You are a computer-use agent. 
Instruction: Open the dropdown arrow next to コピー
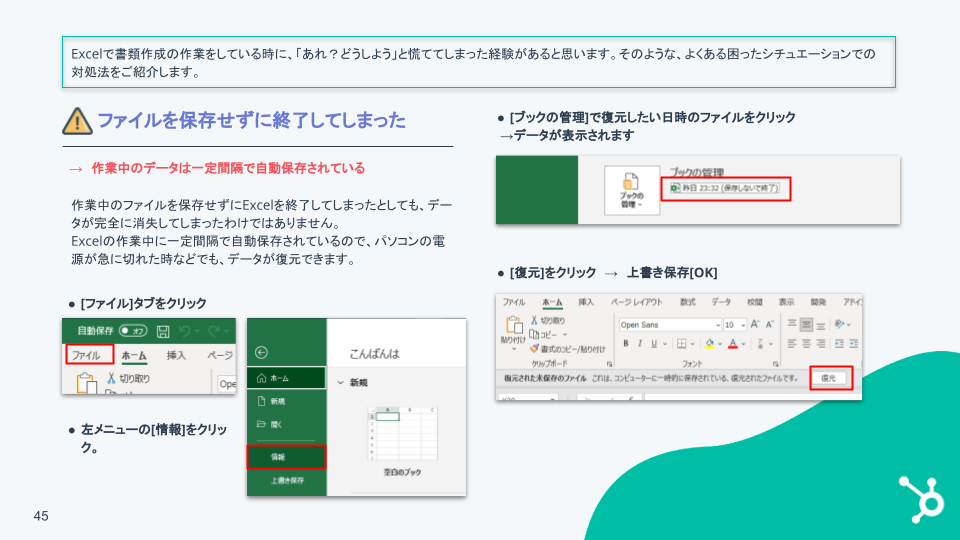tap(565, 335)
